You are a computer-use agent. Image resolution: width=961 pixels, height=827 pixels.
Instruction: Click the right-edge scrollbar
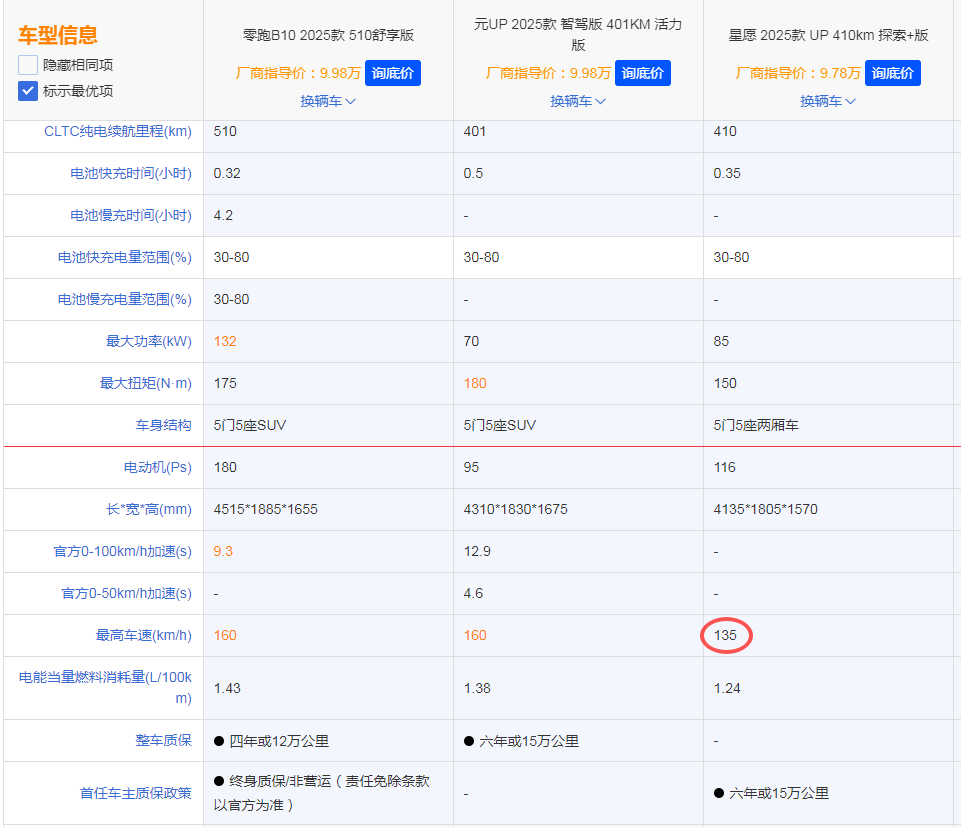(x=957, y=400)
